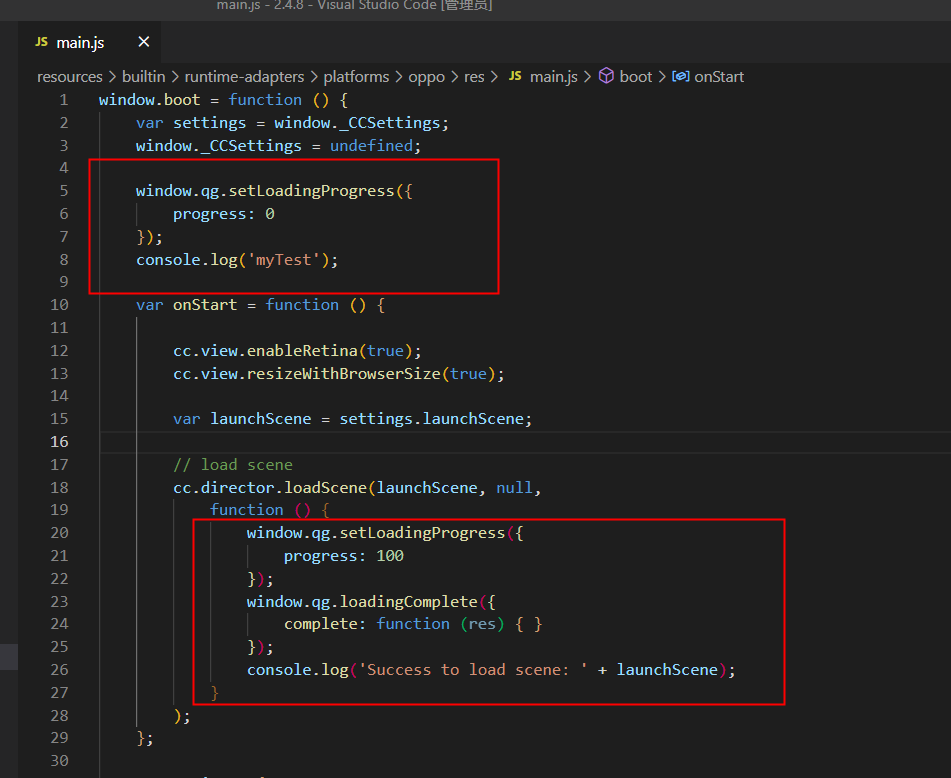This screenshot has height=778, width=951.
Task: Click 'onStart' variable name on line 10
Action: coord(205,305)
